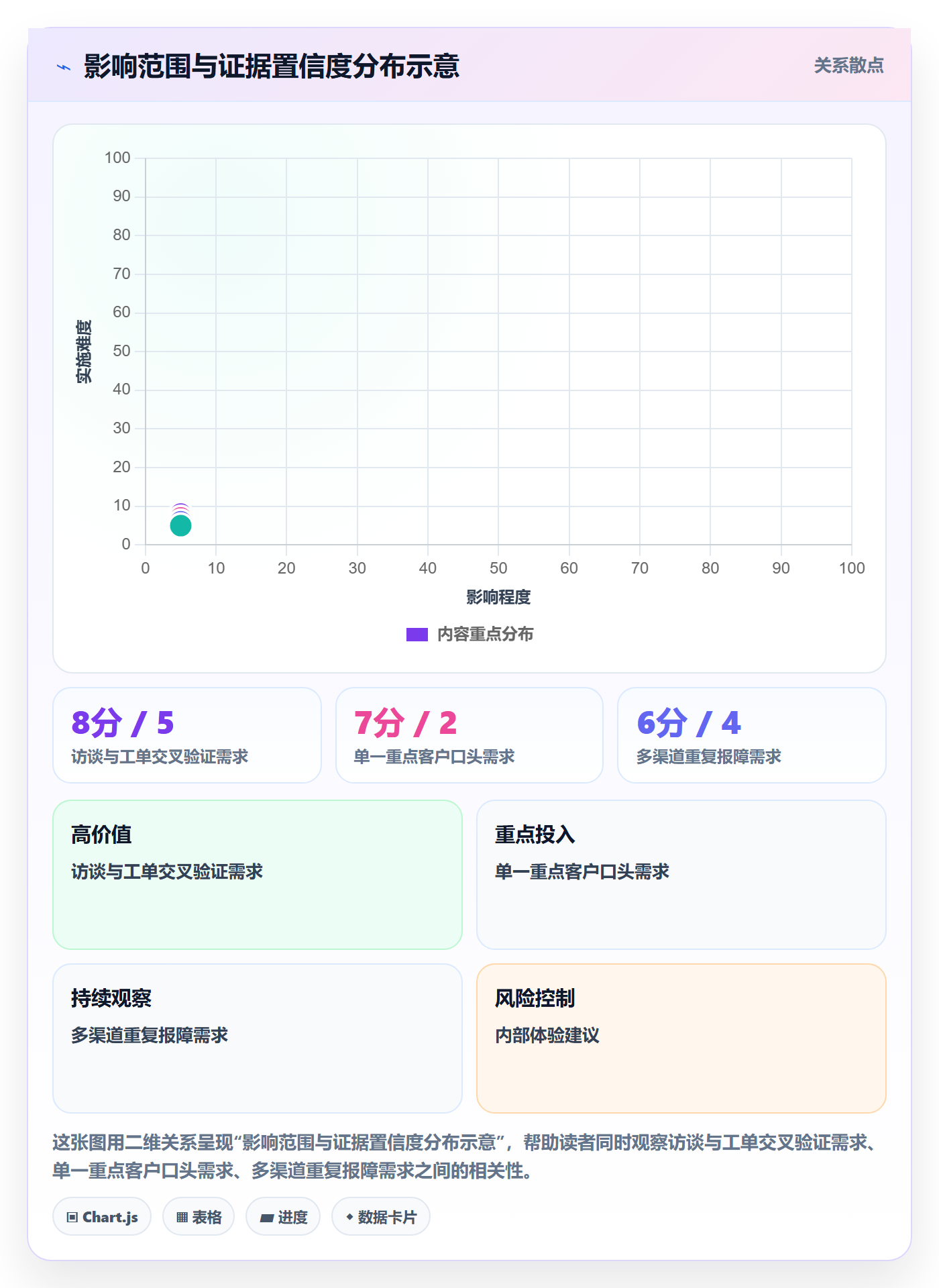
Task: Click the "风险控制" quadrant heading
Action: pos(535,998)
